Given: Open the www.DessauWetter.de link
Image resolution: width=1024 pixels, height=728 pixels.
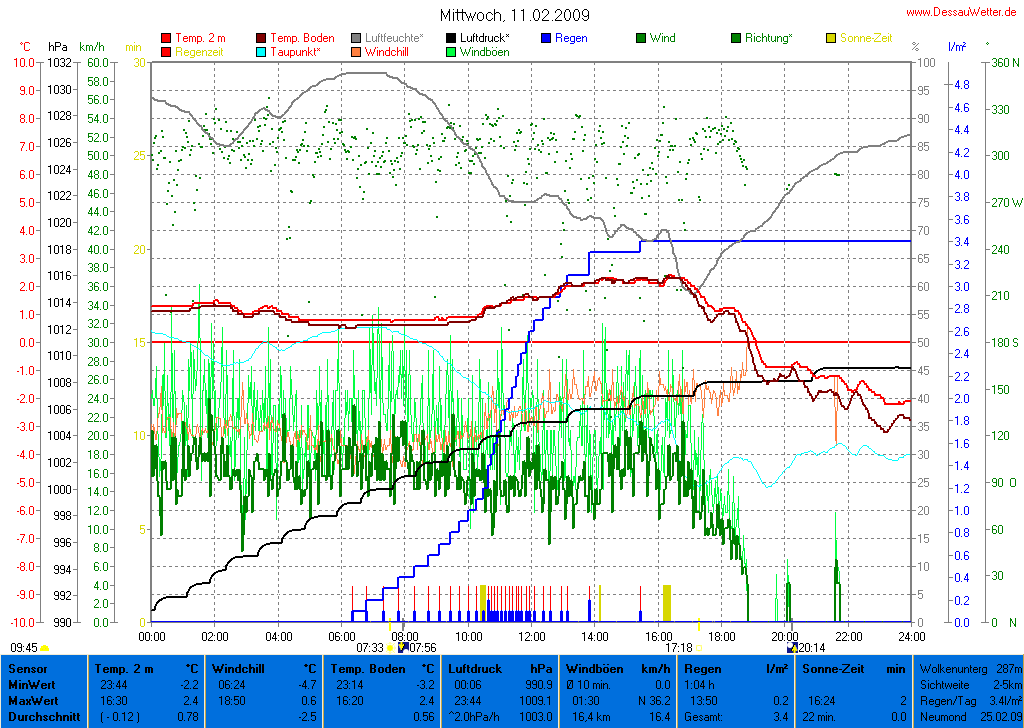Looking at the screenshot, I should (960, 12).
